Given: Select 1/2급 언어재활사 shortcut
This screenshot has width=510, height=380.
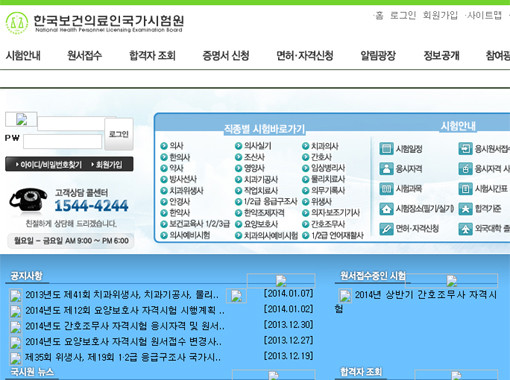Looking at the screenshot, I should tap(337, 235).
